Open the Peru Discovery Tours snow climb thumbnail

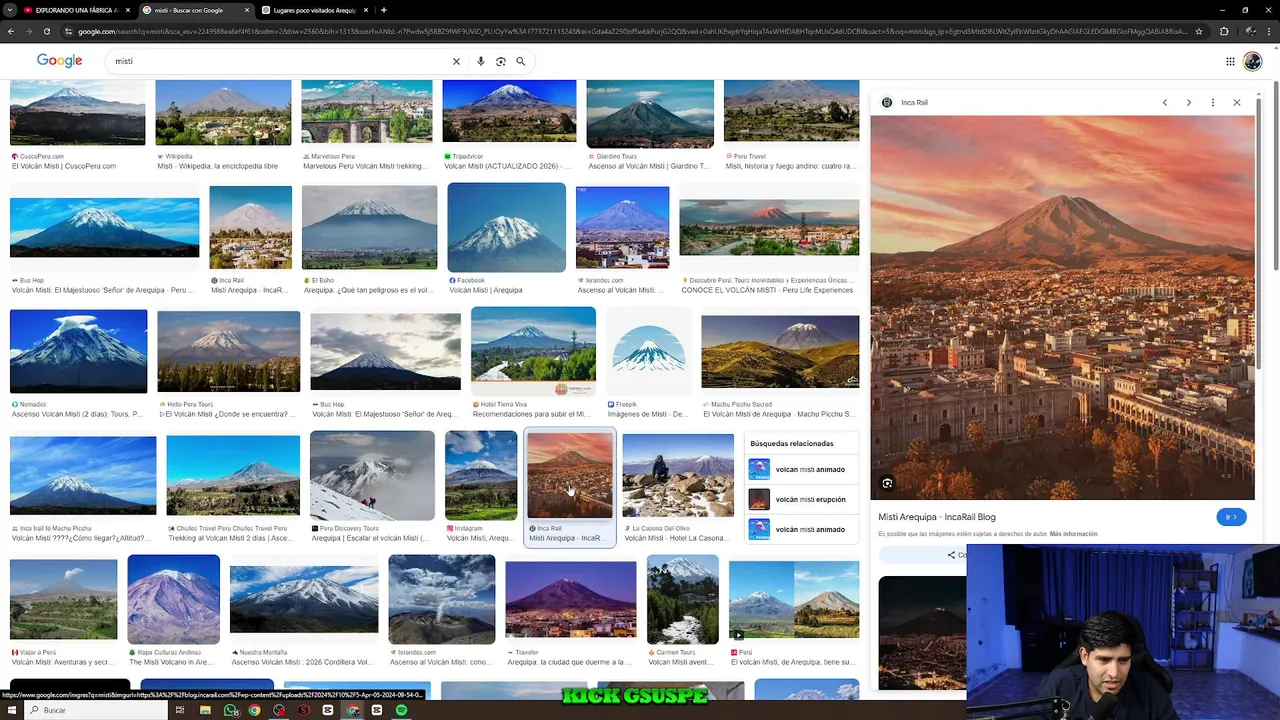tap(372, 476)
